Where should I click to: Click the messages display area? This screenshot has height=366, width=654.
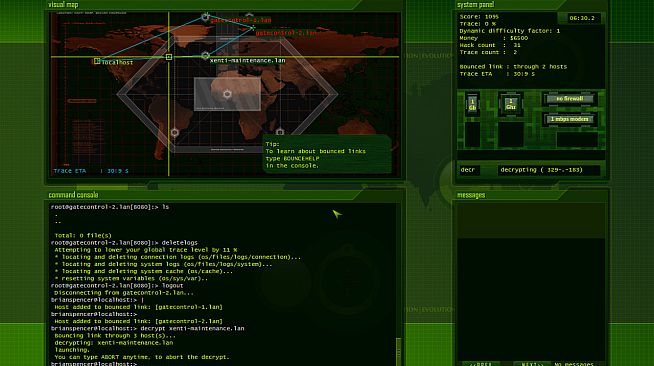click(531, 299)
